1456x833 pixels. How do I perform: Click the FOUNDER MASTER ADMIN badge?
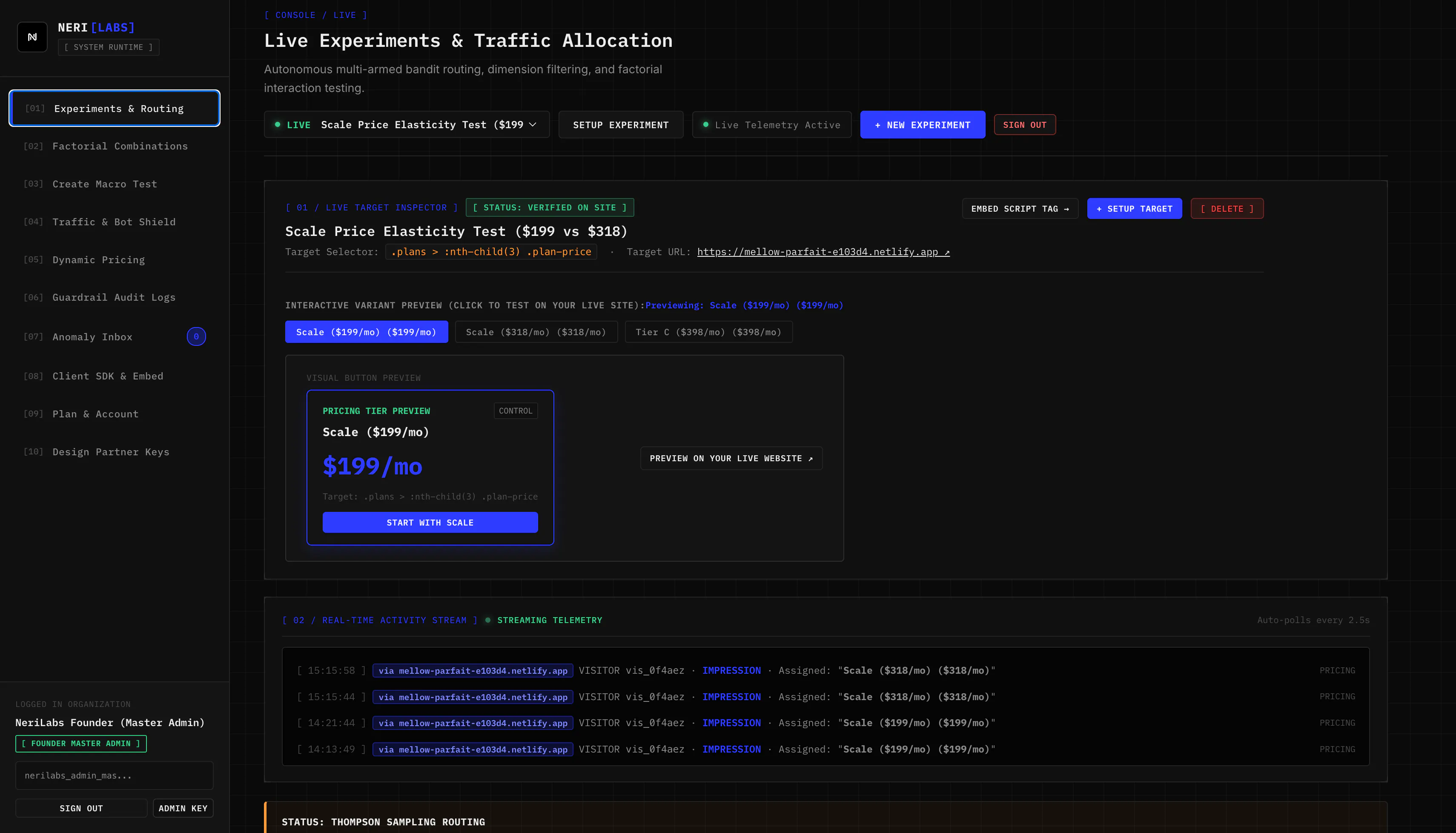tap(80, 744)
